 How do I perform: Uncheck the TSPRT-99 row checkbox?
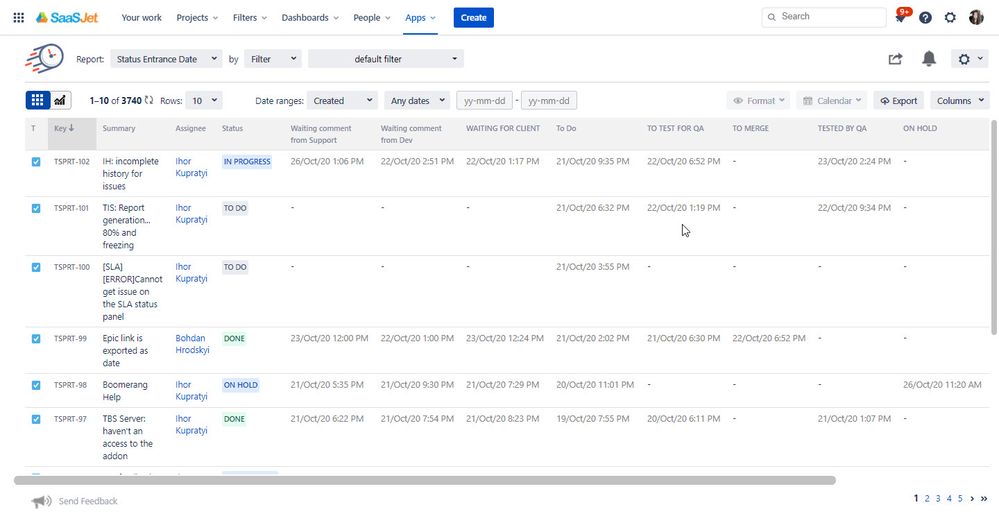point(36,339)
